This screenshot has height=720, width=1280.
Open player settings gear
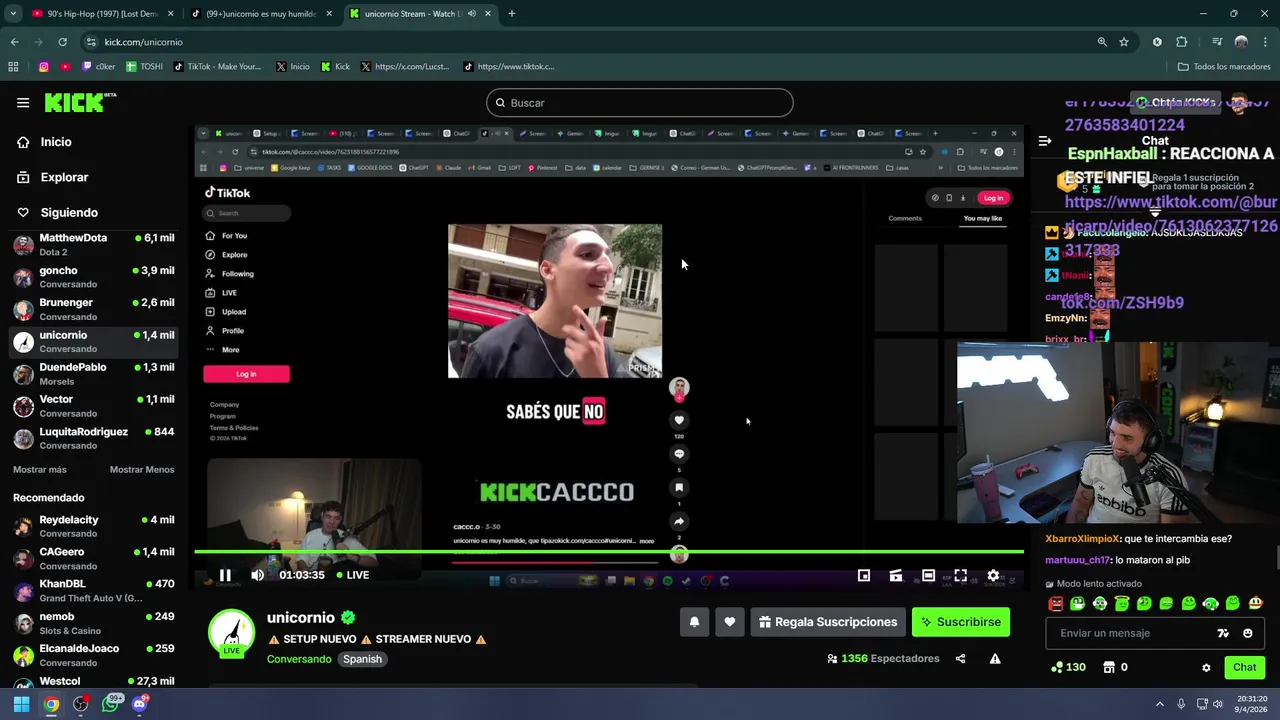993,575
